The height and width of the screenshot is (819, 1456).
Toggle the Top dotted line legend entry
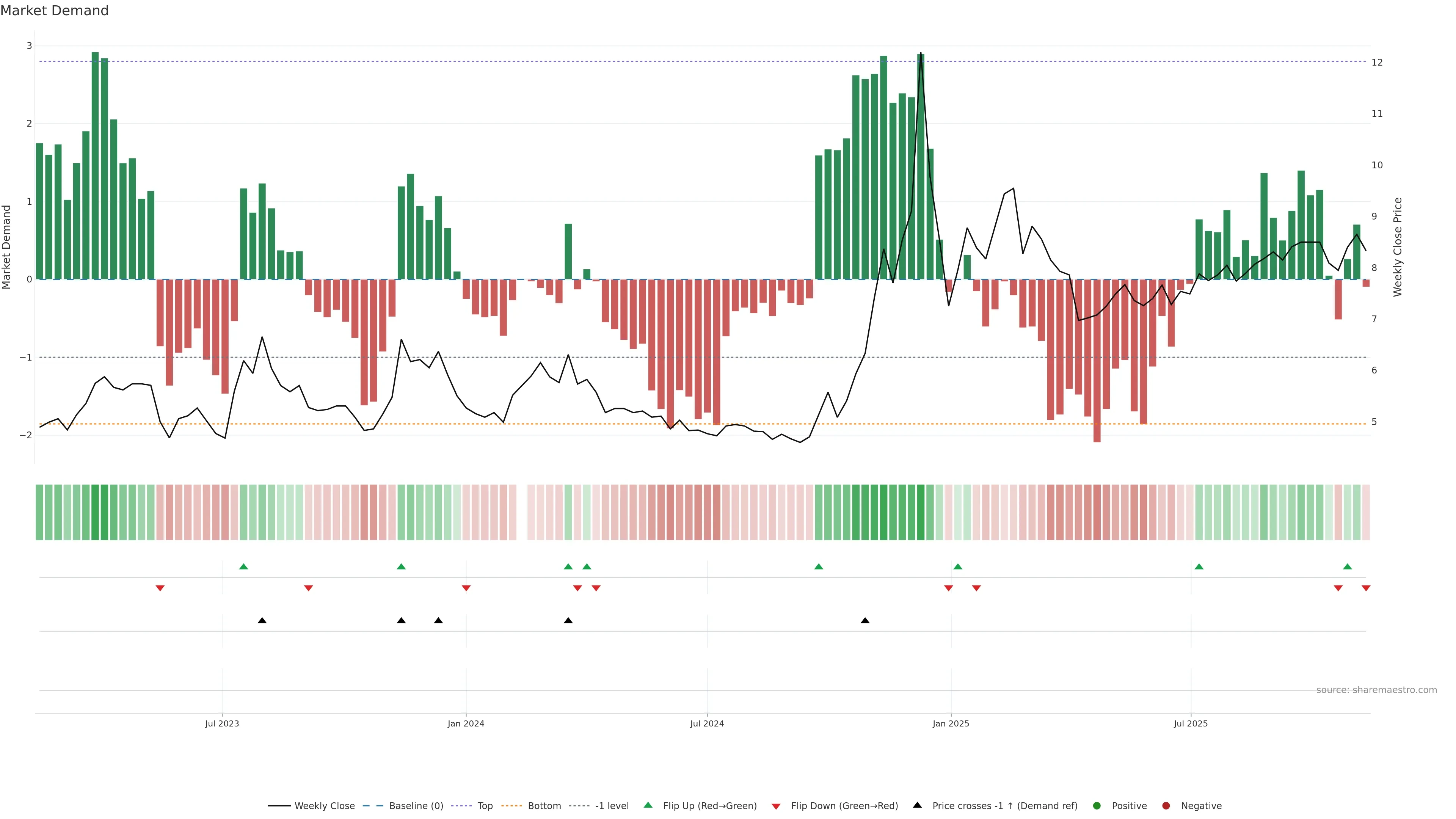[x=485, y=806]
